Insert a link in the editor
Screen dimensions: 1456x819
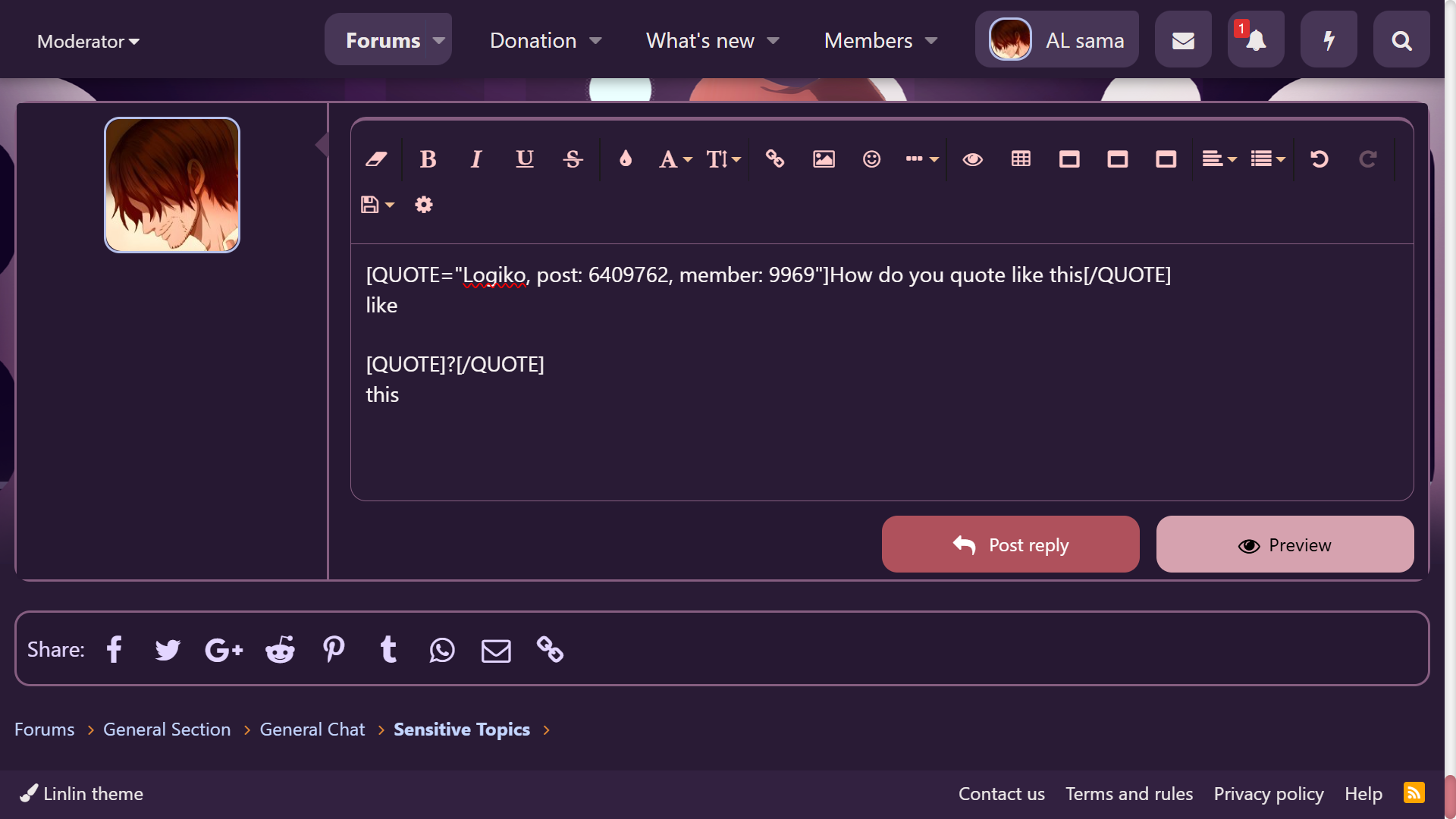coord(775,159)
